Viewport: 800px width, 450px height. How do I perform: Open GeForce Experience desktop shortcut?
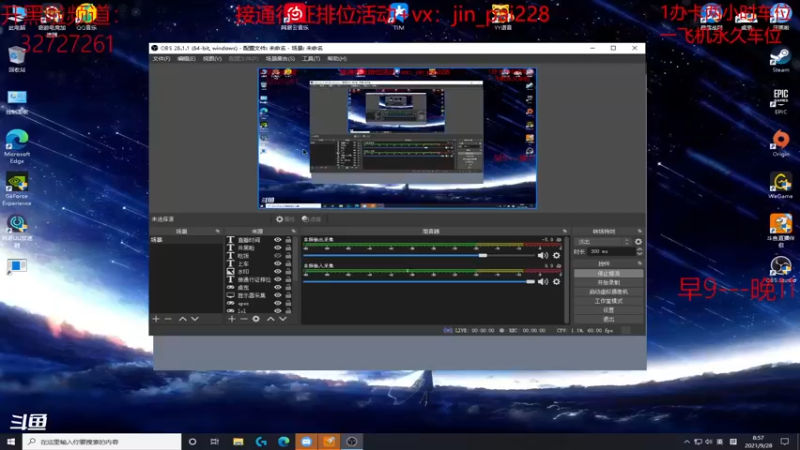[x=17, y=189]
